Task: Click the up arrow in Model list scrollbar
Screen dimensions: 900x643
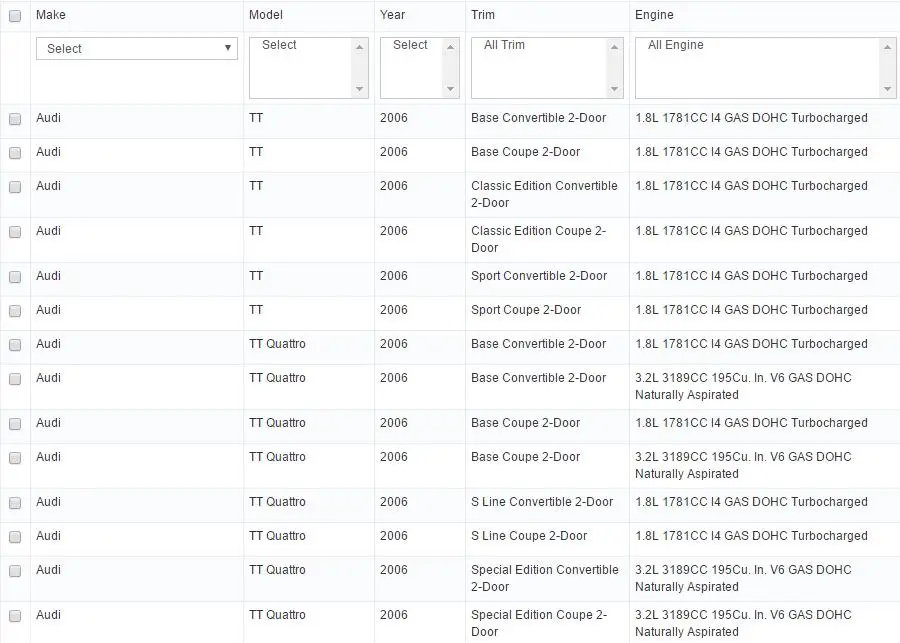Action: pyautogui.click(x=359, y=47)
